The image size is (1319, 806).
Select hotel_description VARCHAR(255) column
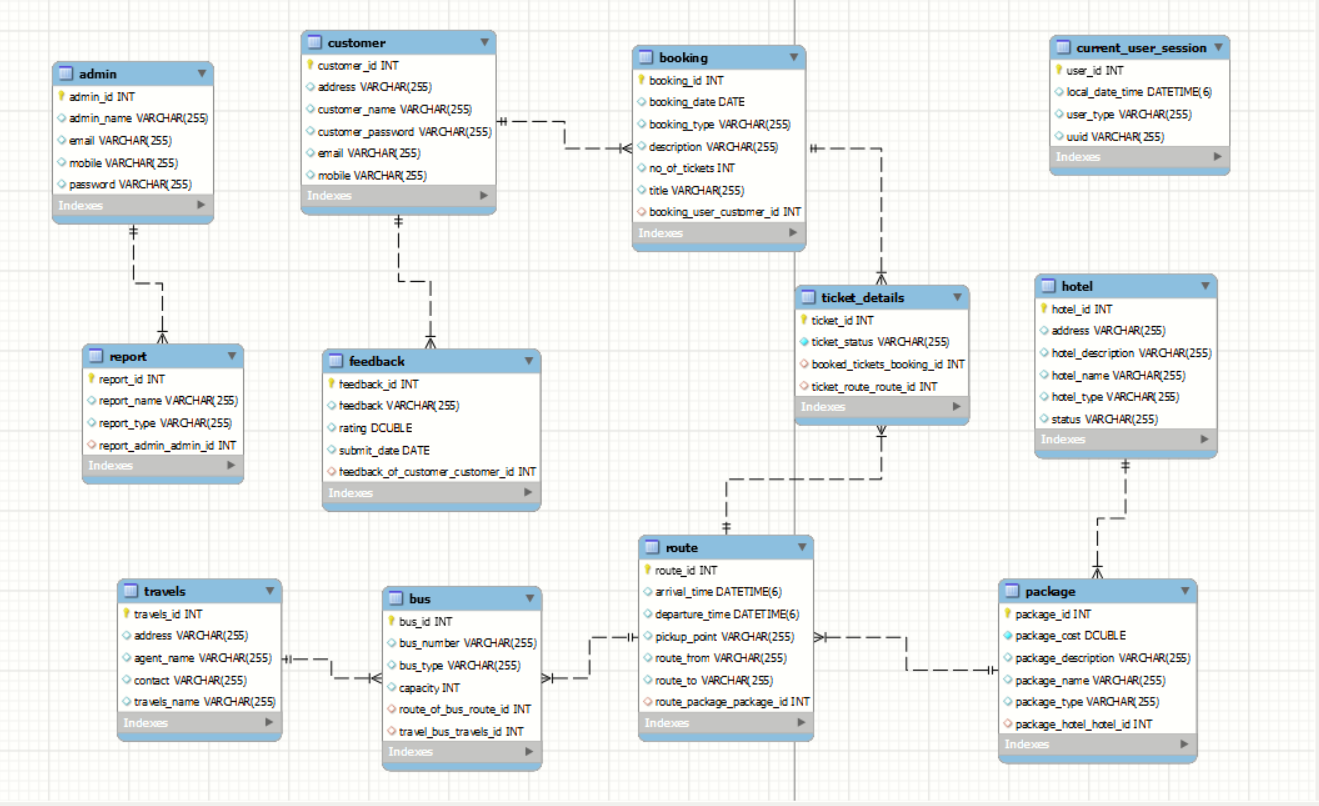pyautogui.click(x=1126, y=353)
